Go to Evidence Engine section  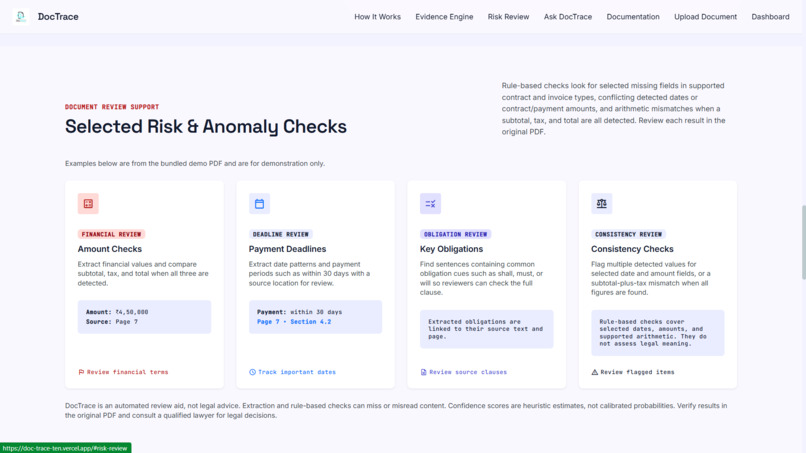pos(444,16)
